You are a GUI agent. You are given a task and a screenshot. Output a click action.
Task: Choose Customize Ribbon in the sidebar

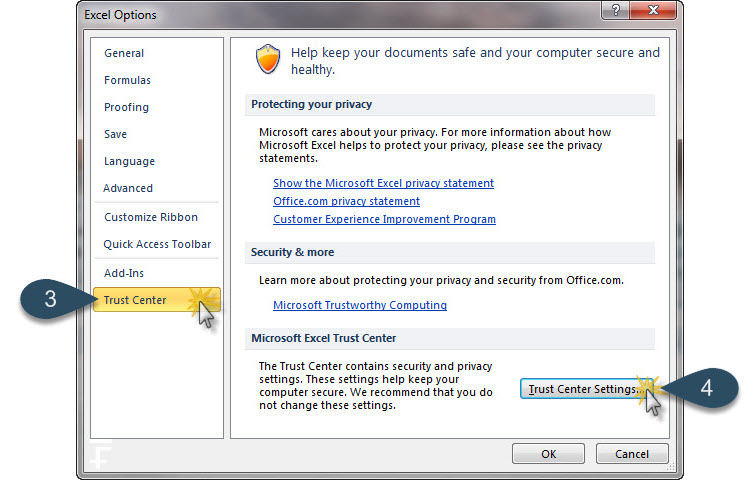[x=151, y=217]
